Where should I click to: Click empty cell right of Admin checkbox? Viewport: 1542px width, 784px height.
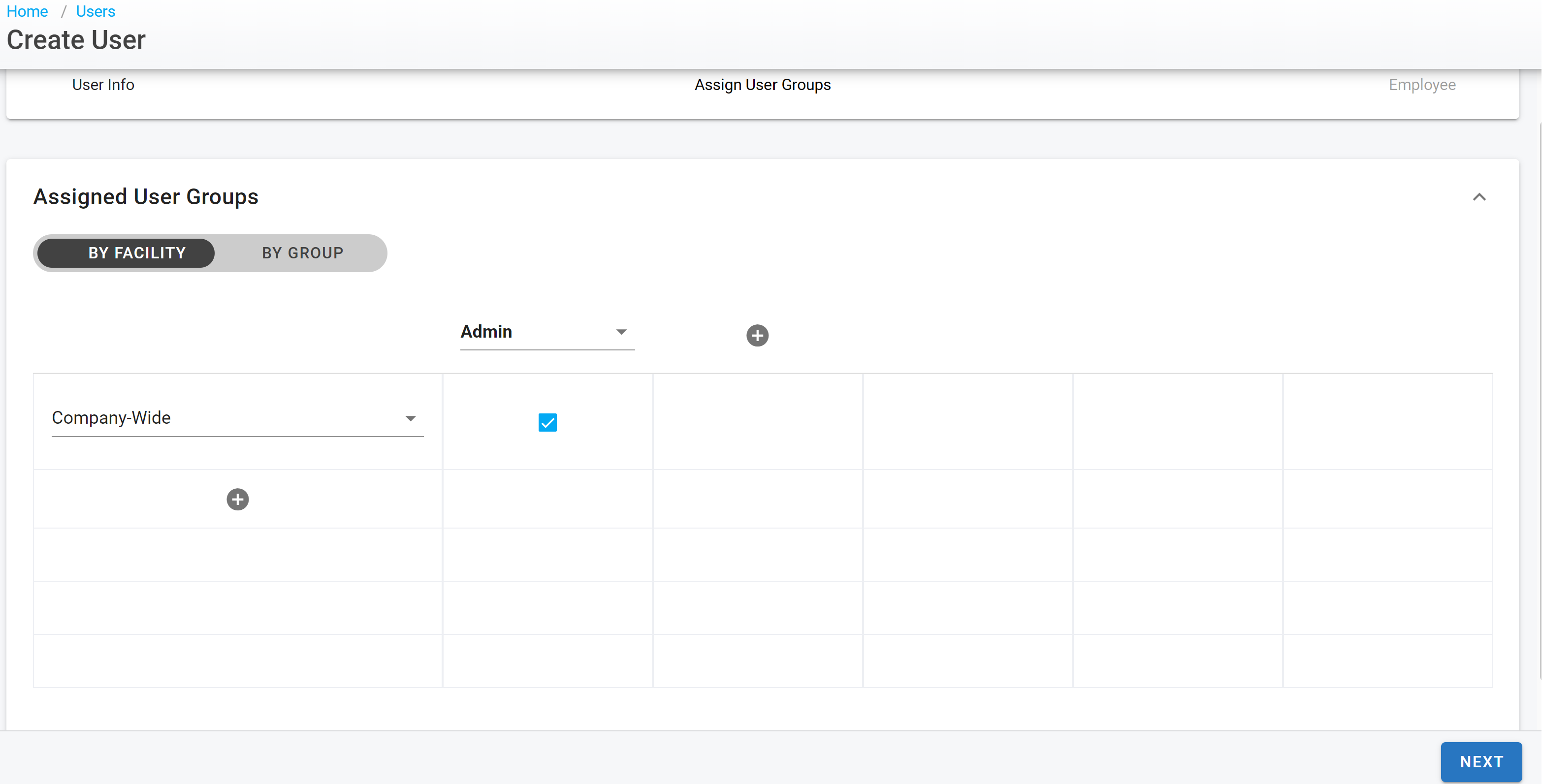point(757,422)
